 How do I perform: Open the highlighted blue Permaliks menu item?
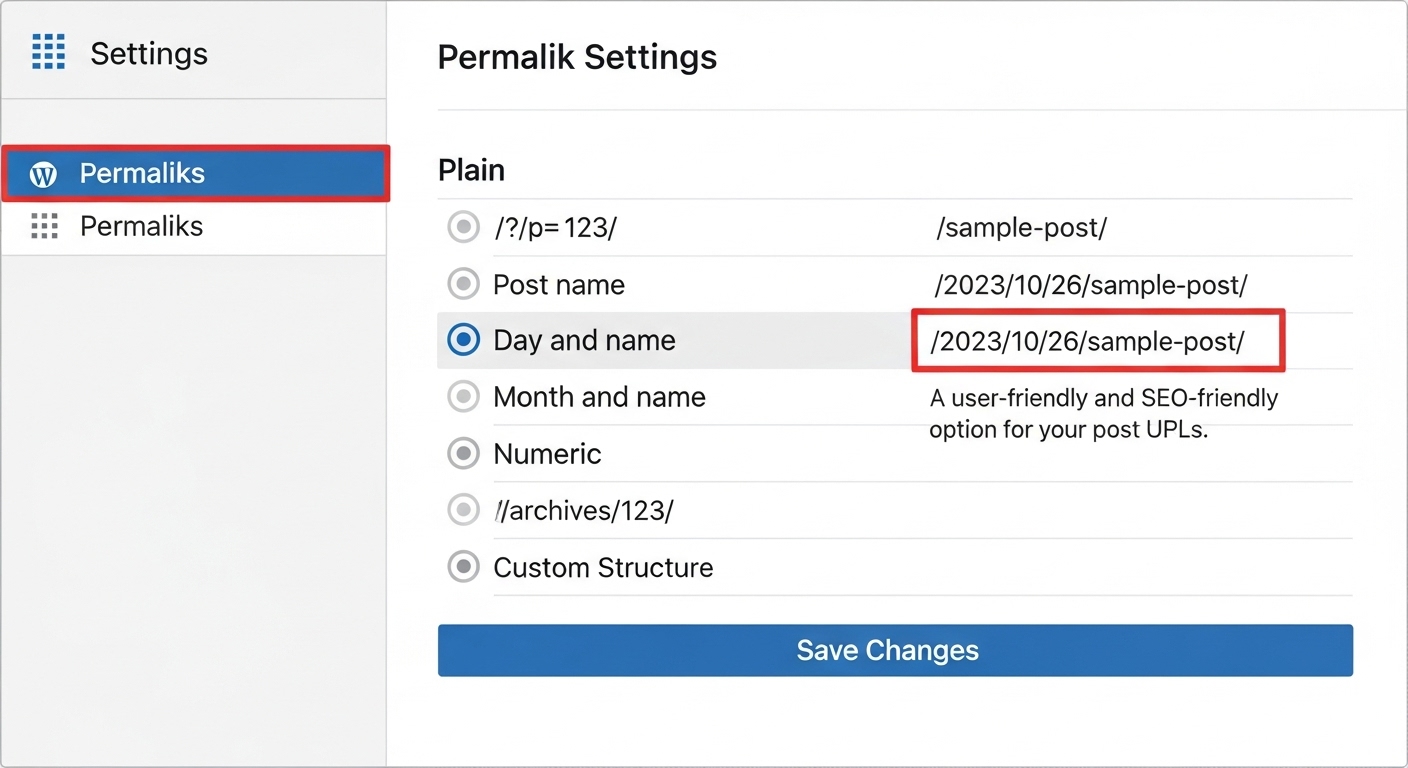195,174
